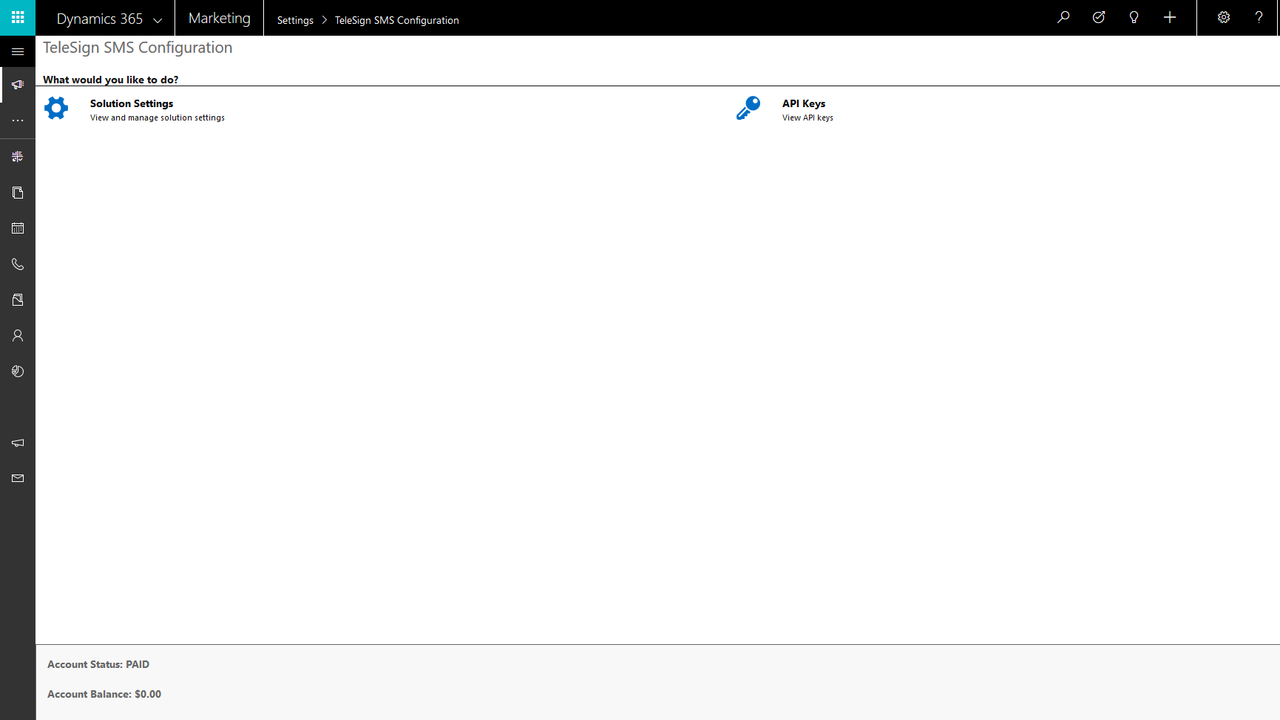Viewport: 1280px width, 720px height.
Task: Open the settings gear in top bar
Action: tap(1223, 18)
